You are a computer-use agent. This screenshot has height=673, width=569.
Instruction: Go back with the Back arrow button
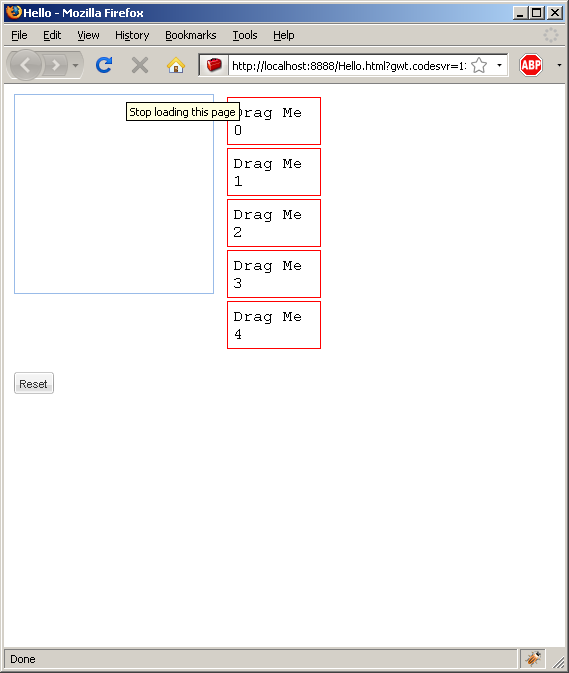25,65
